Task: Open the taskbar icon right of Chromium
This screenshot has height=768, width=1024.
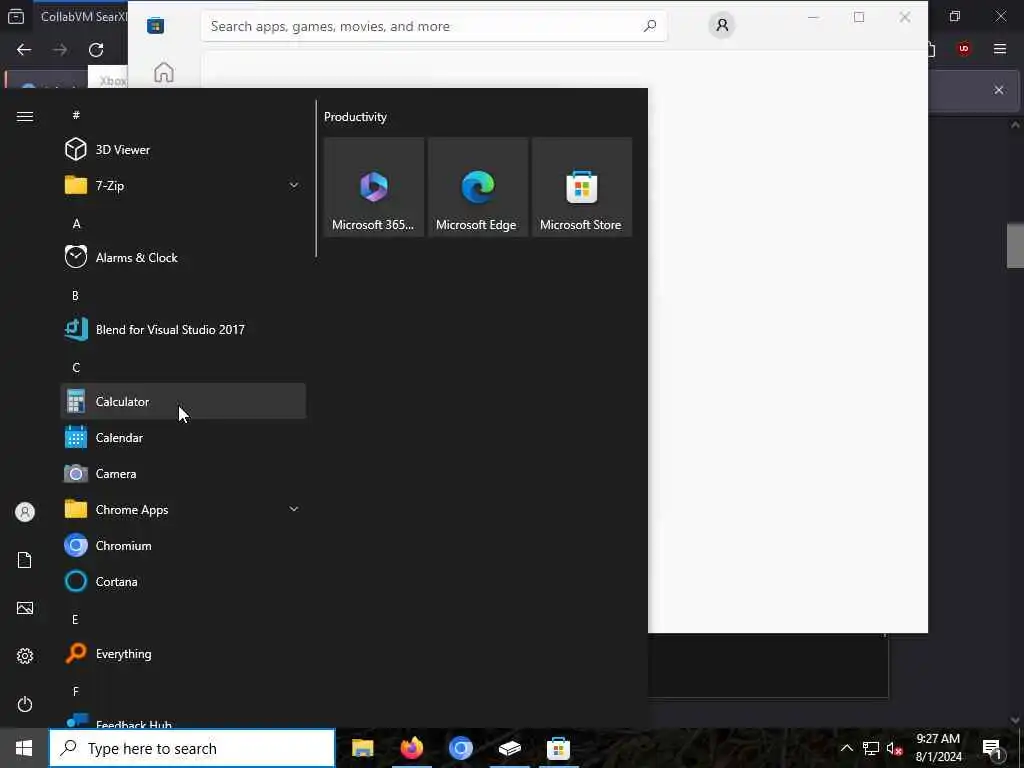Action: point(509,748)
